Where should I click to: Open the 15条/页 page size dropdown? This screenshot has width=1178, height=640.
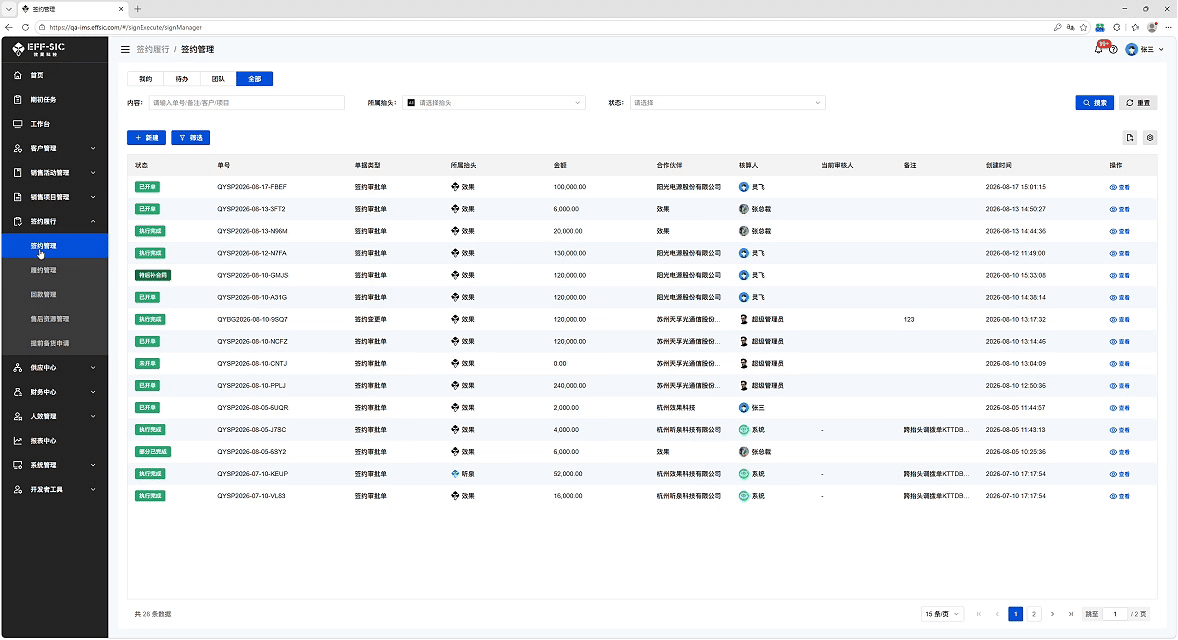pos(941,614)
